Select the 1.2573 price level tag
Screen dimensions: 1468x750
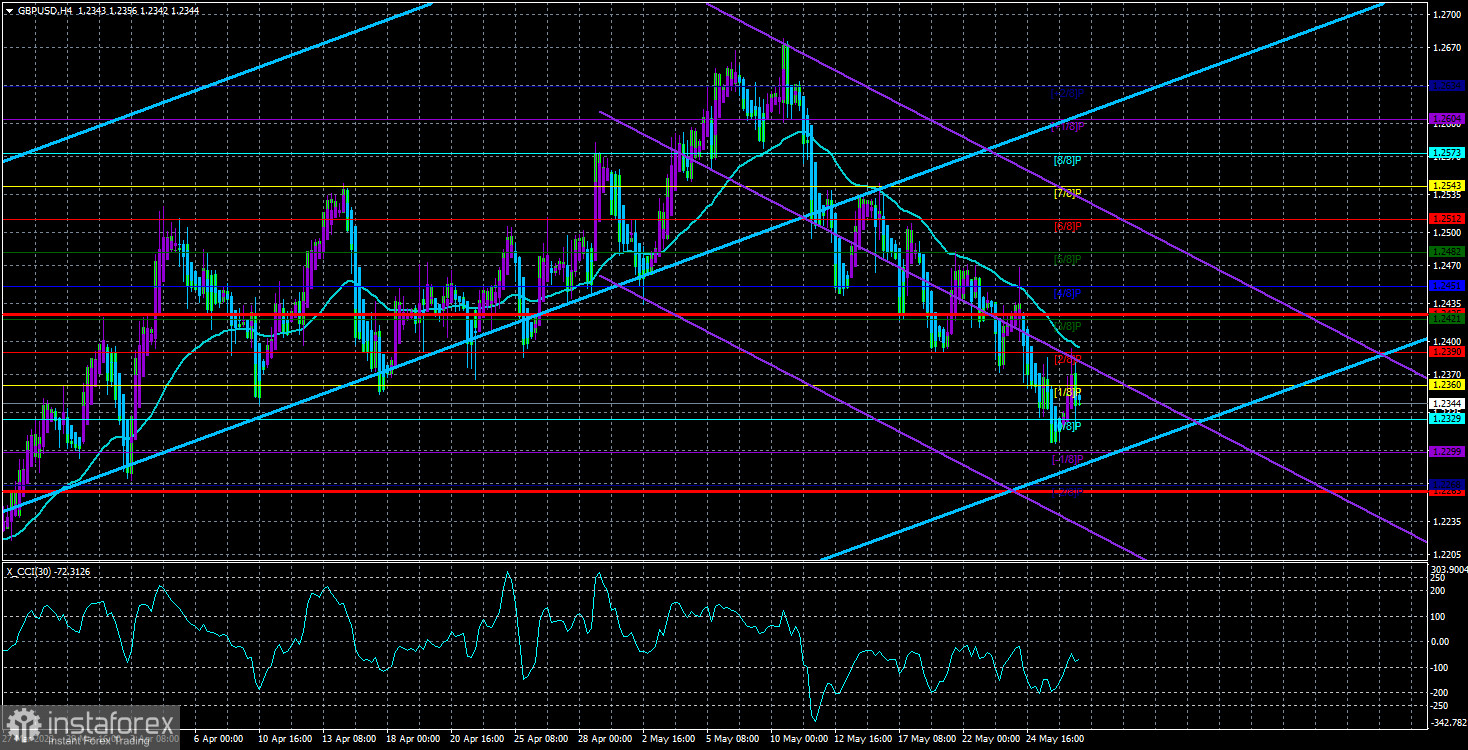tap(1447, 155)
